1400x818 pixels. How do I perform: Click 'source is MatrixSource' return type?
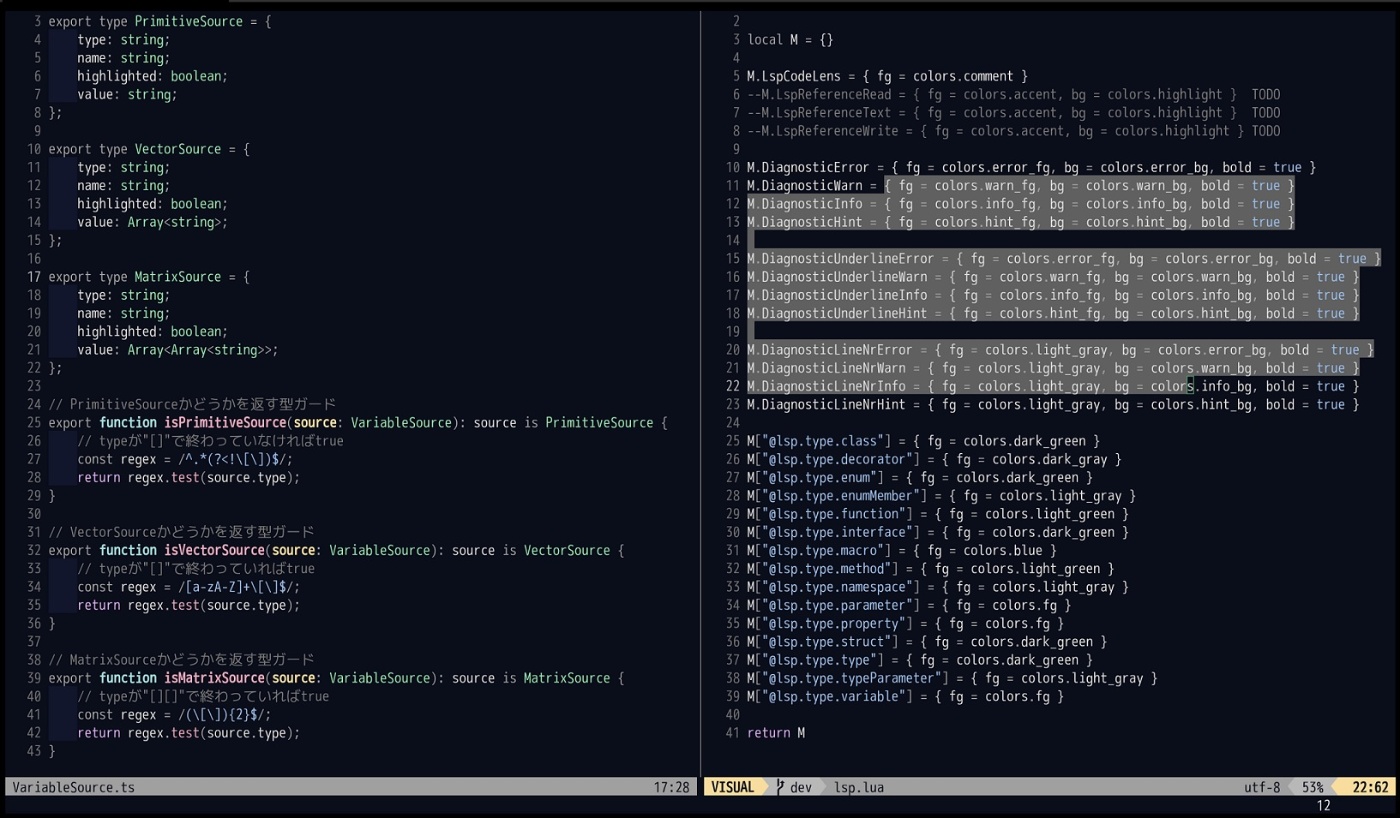click(531, 678)
